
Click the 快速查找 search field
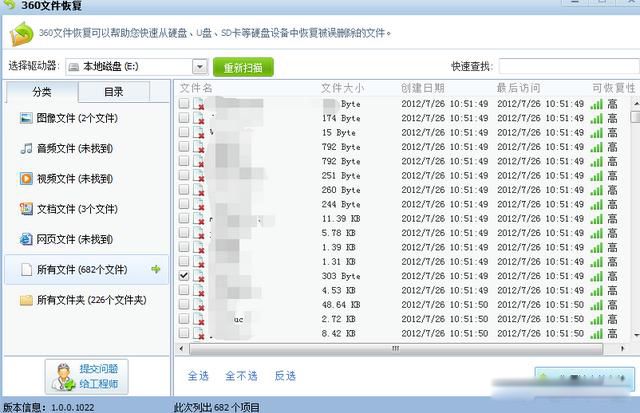[569, 66]
